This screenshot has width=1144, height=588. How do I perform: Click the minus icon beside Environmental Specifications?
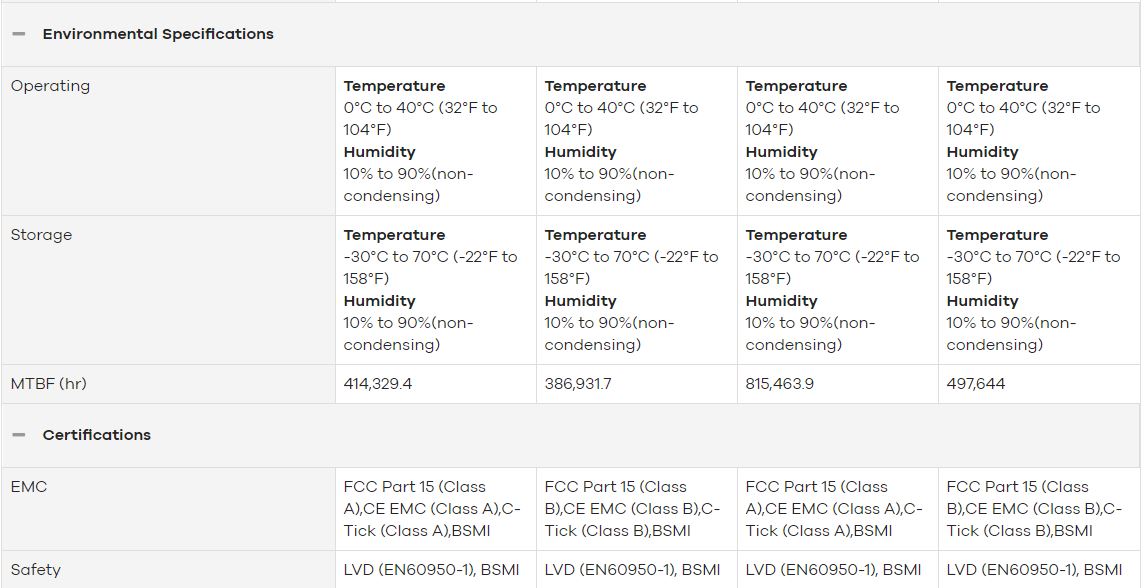tap(19, 34)
